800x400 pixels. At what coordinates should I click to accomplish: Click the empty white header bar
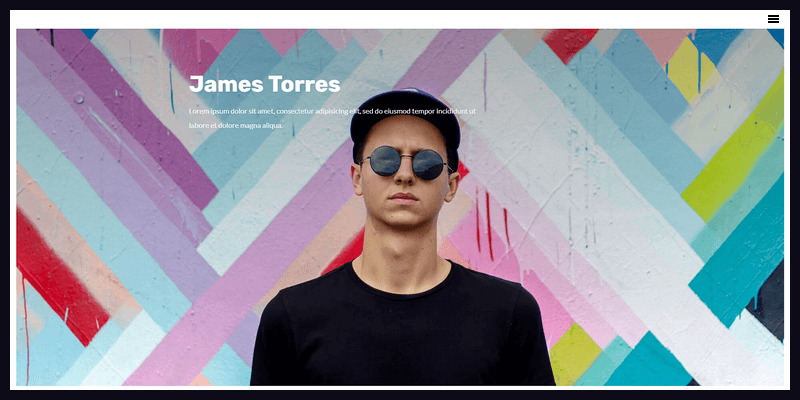tap(388, 19)
